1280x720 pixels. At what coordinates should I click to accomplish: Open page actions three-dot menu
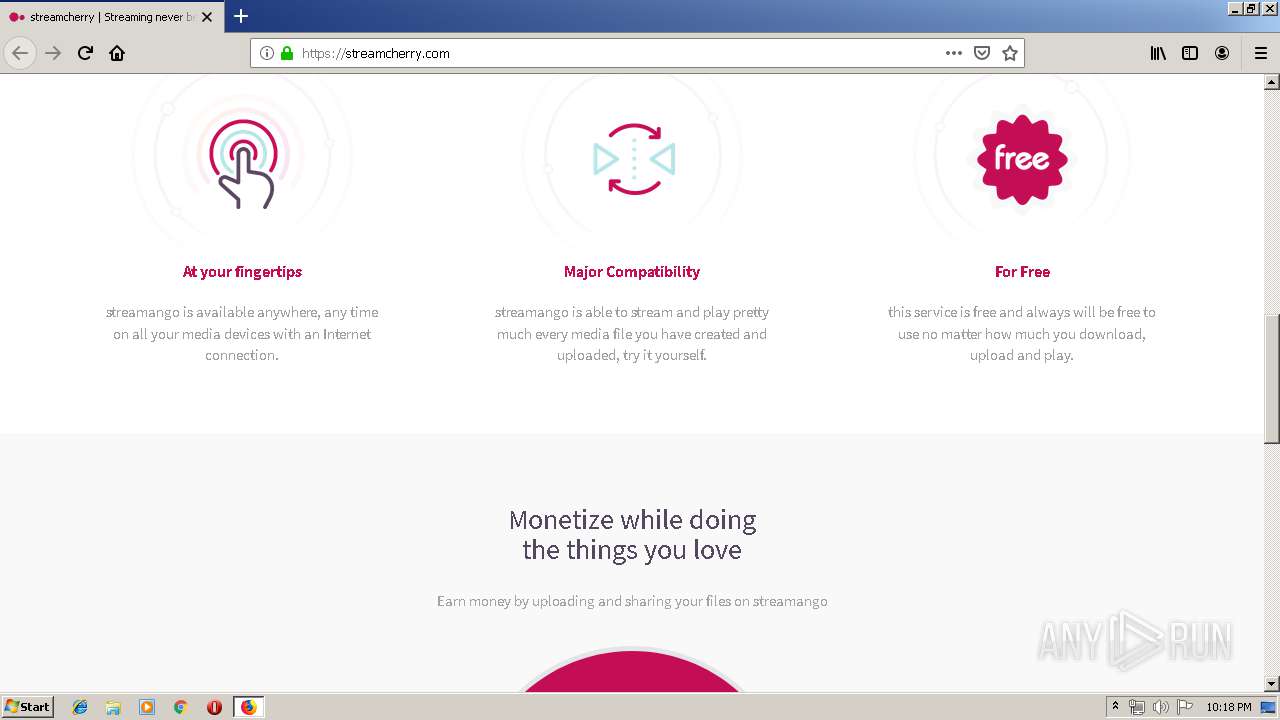tap(954, 53)
